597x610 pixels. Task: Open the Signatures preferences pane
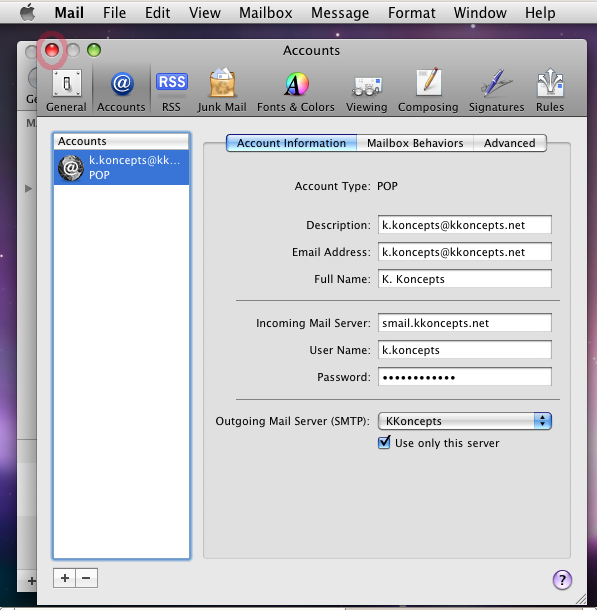[x=497, y=91]
